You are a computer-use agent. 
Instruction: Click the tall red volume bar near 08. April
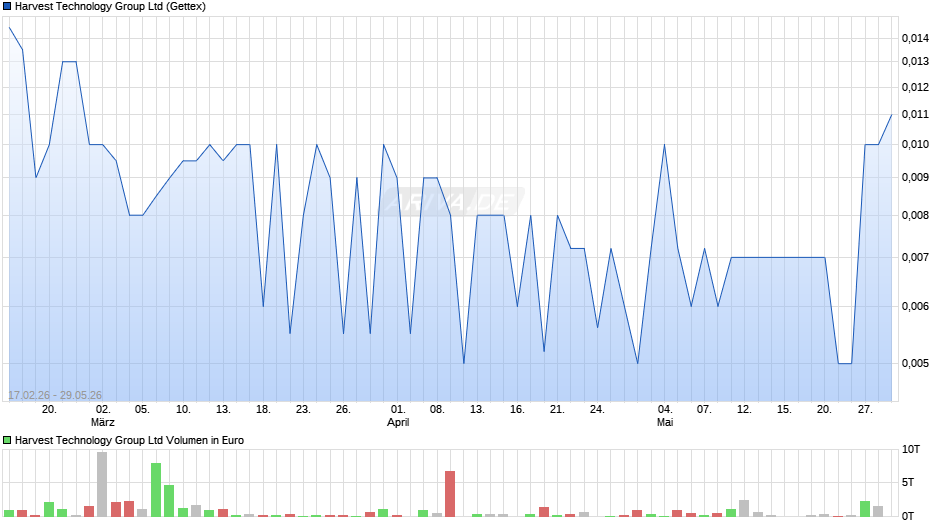click(450, 494)
